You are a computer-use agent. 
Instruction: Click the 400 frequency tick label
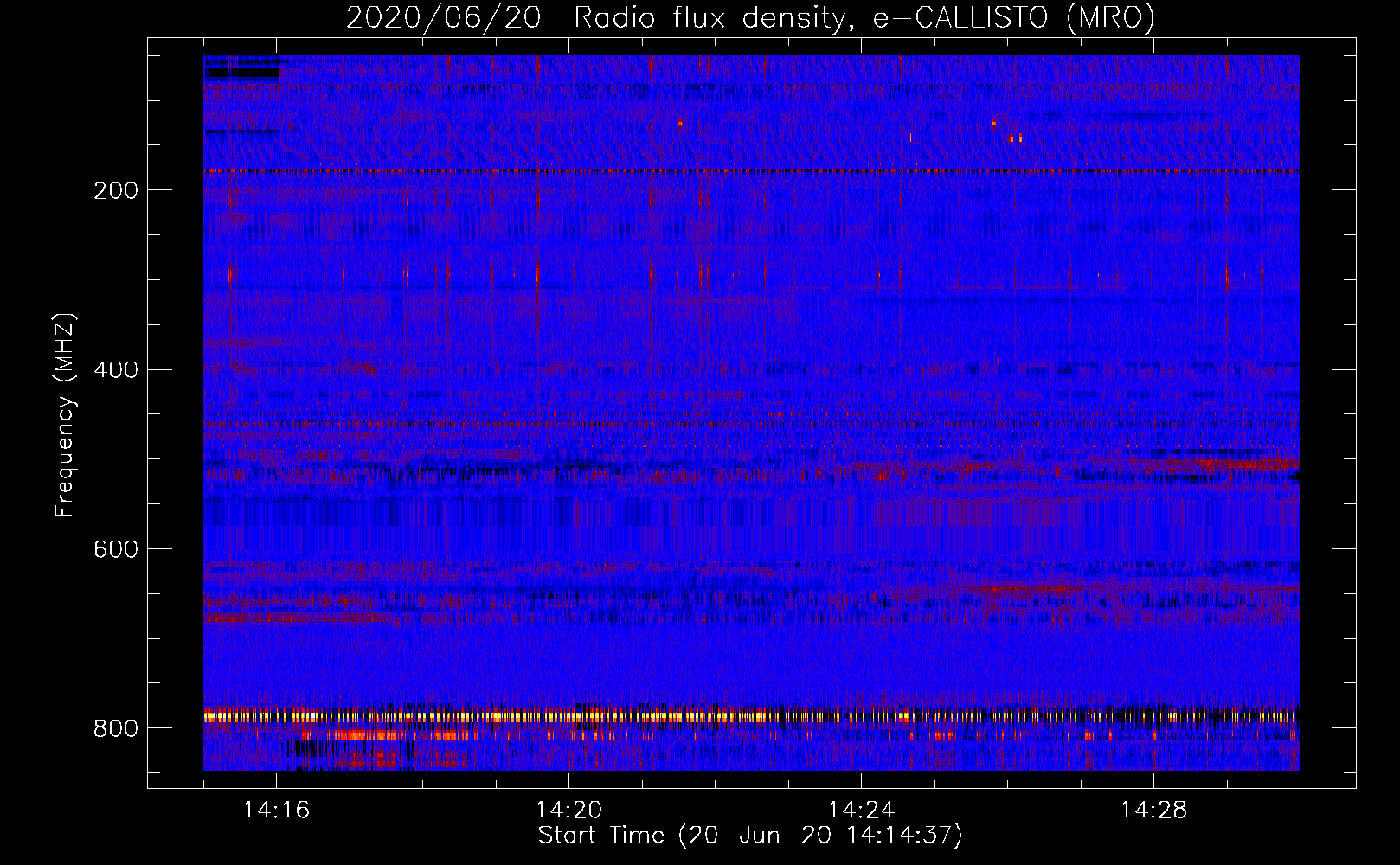pos(116,370)
